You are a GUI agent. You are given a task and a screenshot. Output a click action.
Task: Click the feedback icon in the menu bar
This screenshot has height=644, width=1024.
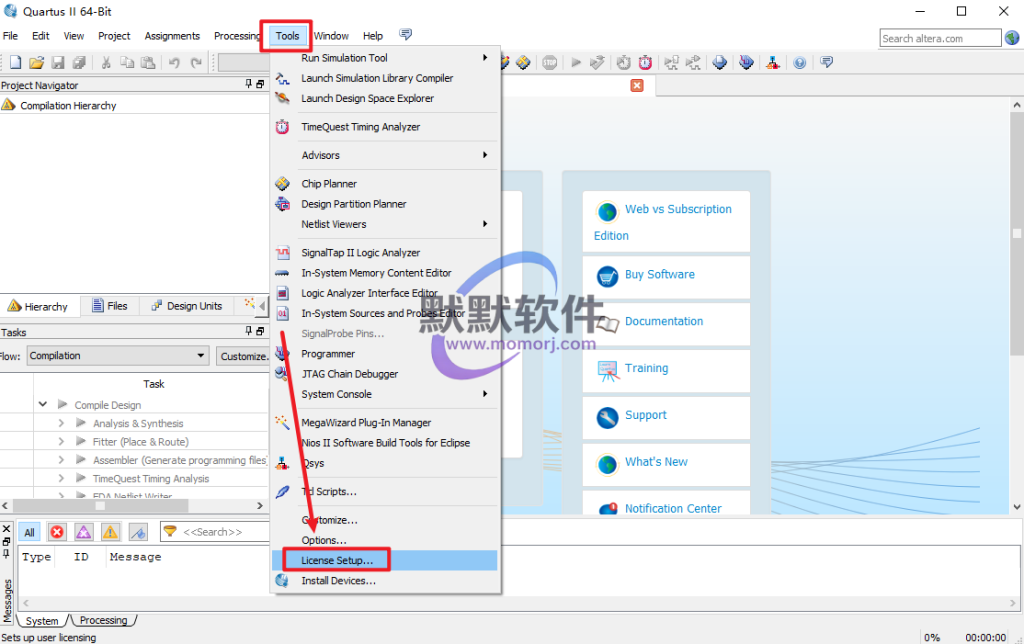406,35
